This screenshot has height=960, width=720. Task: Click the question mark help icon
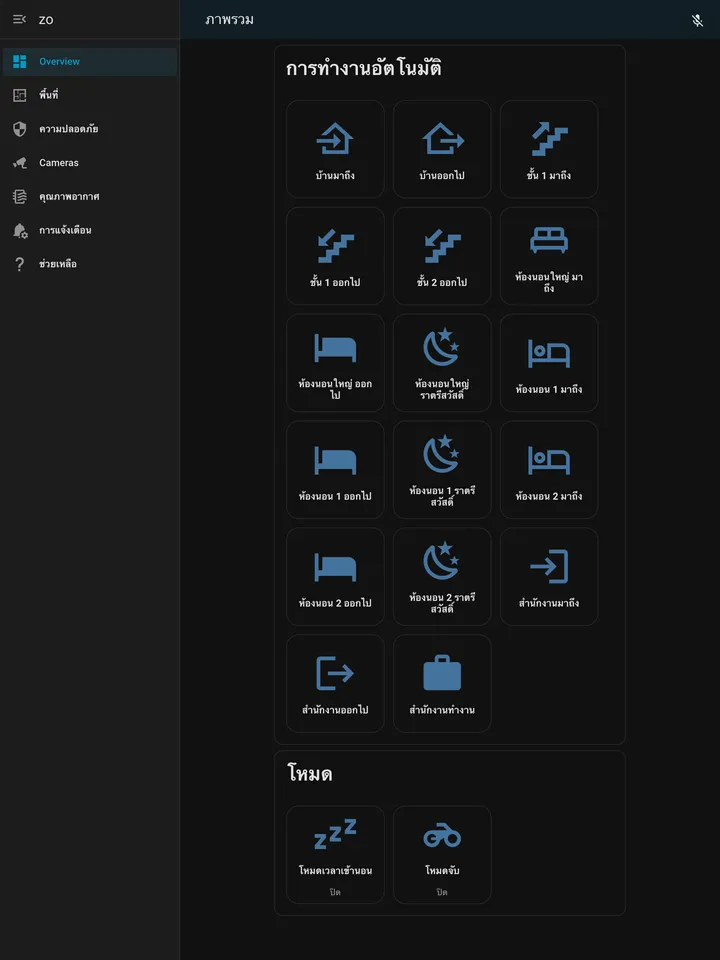[20, 264]
